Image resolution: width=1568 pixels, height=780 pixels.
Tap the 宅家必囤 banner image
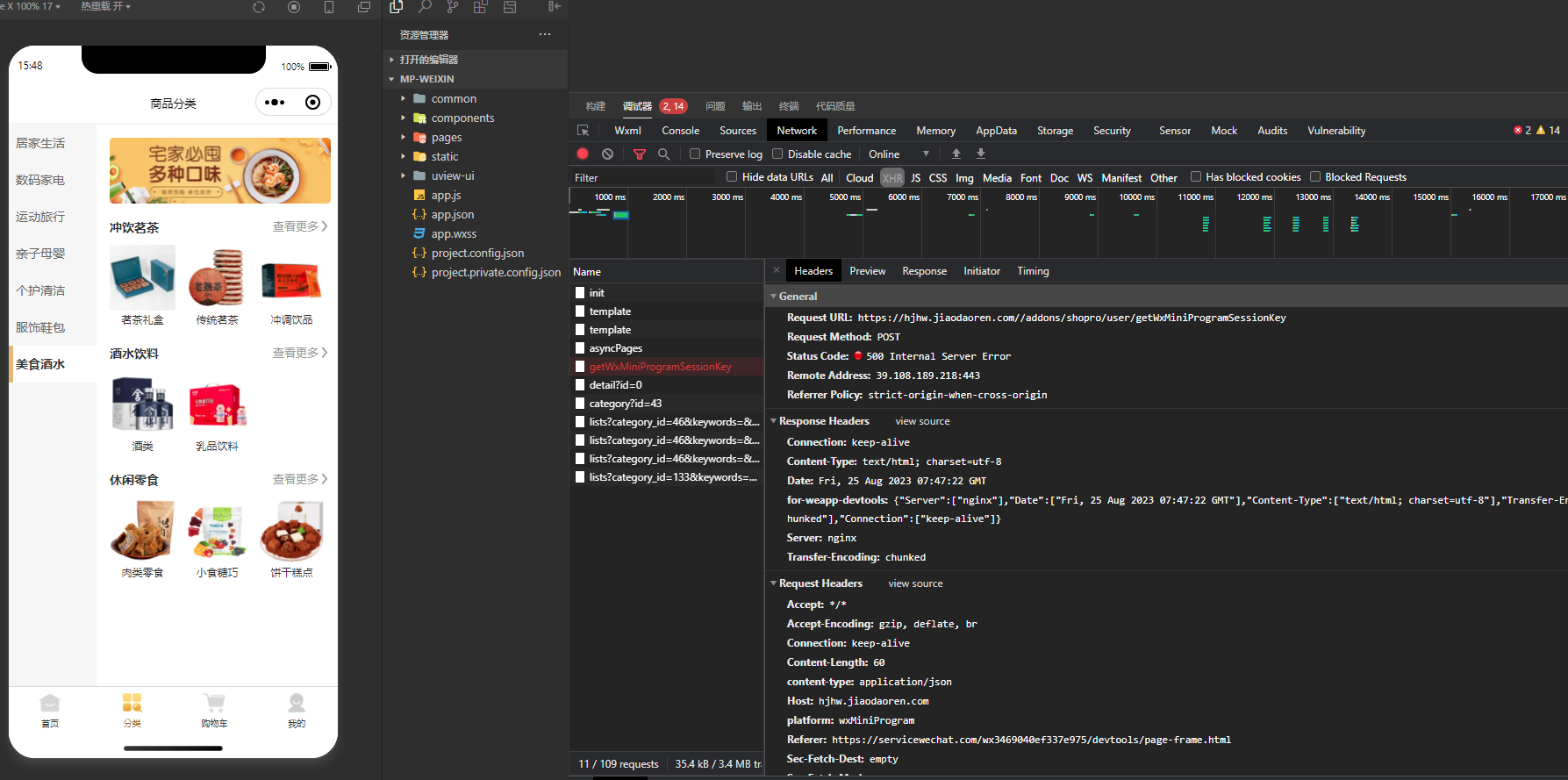click(x=220, y=170)
